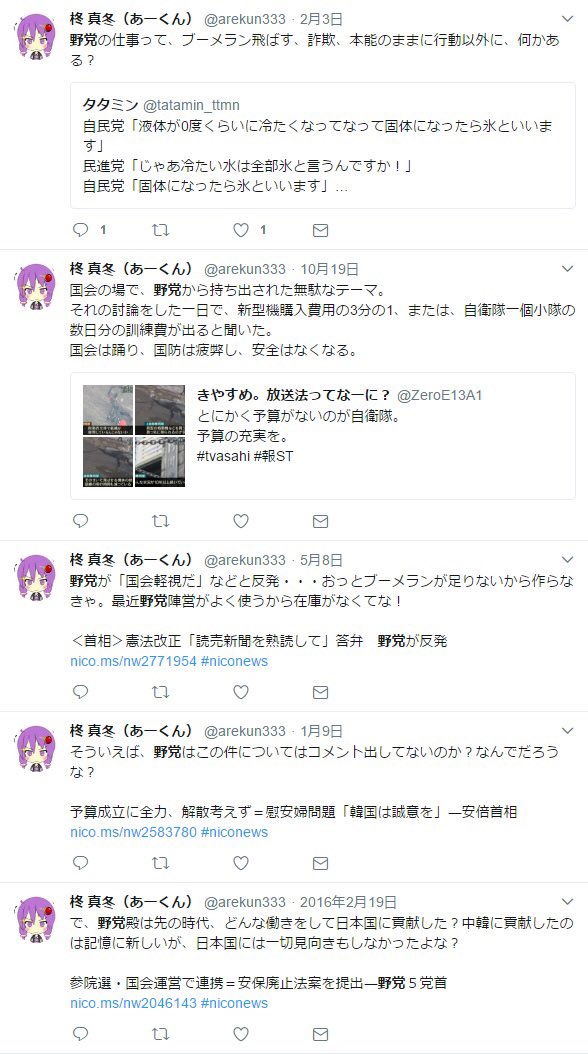Send October 19 tweet via direct message
This screenshot has height=1054, width=588.
(x=321, y=521)
